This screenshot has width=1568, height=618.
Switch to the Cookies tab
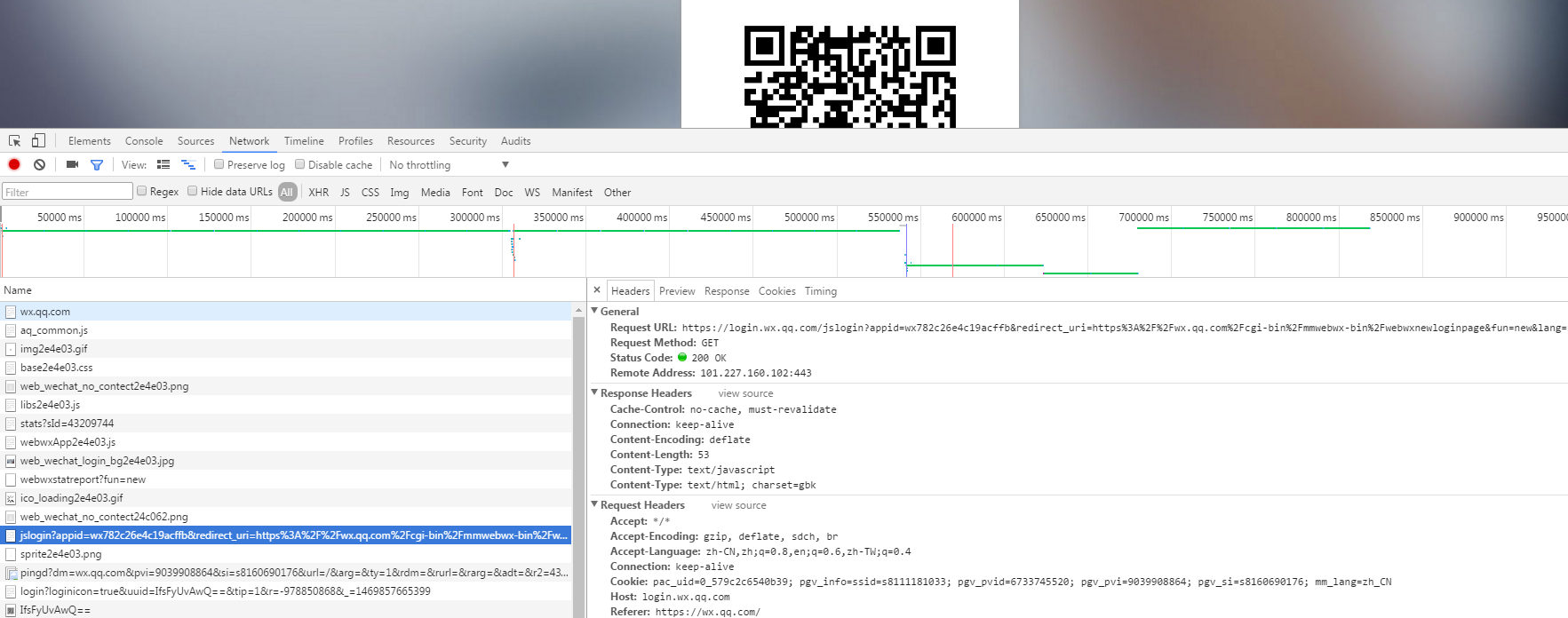(x=776, y=291)
